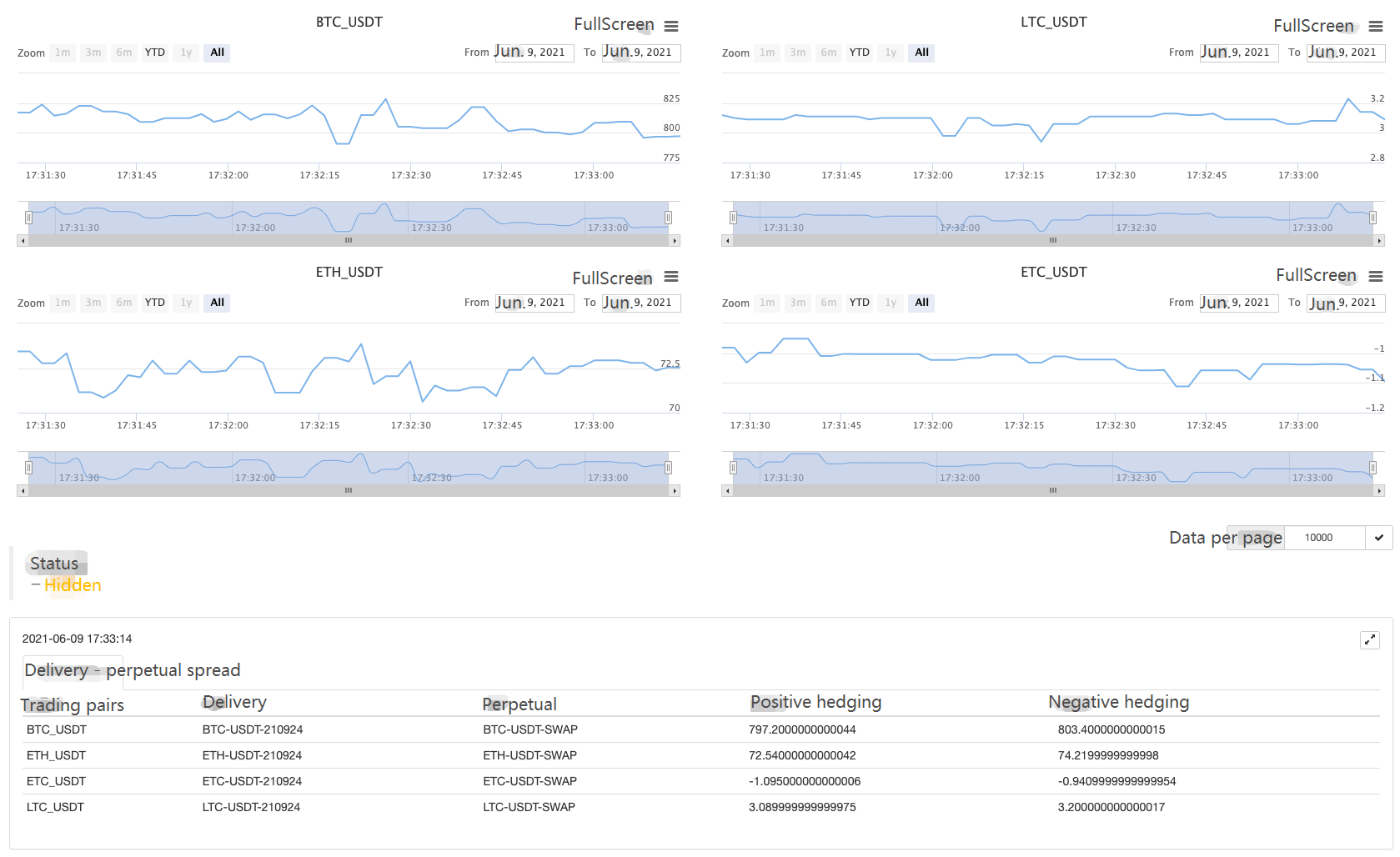Open the ETH_USDT To date picker

(x=640, y=303)
